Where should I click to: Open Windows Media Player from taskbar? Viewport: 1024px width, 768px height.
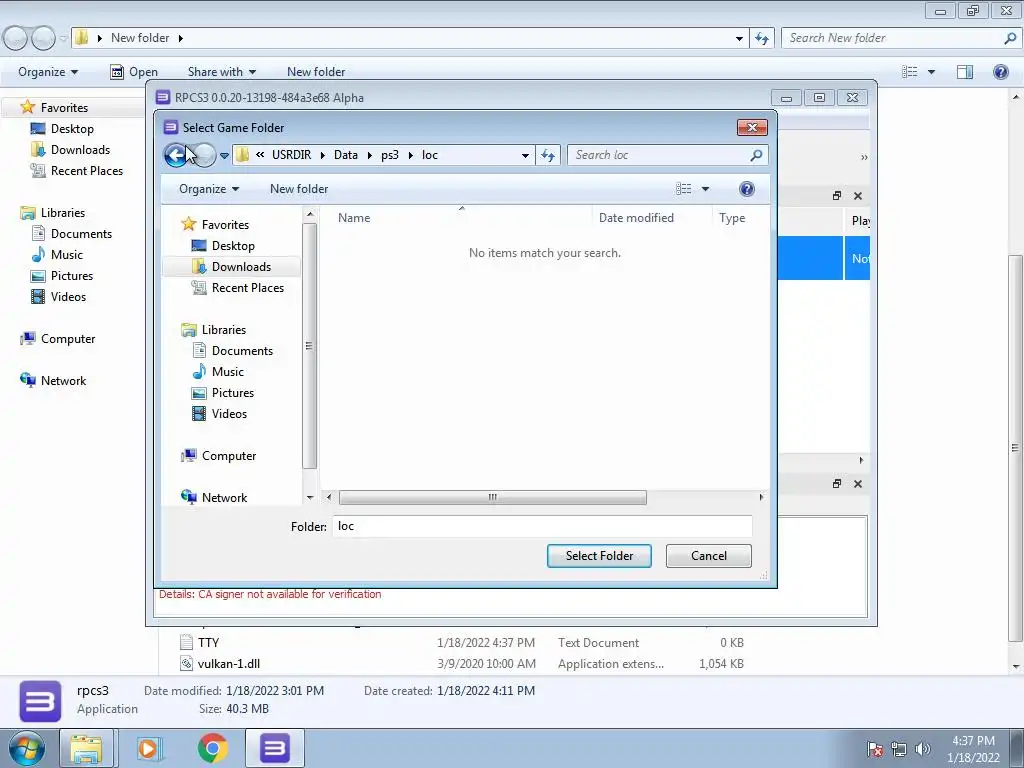(149, 748)
